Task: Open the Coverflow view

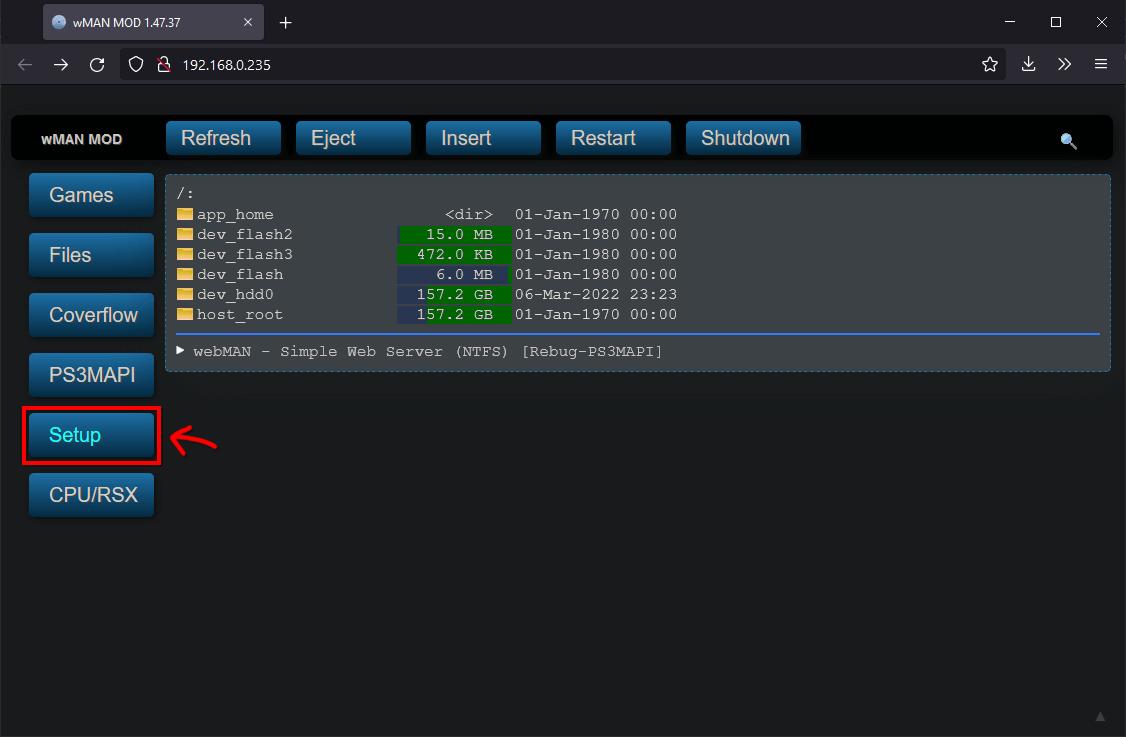Action: coord(91,315)
